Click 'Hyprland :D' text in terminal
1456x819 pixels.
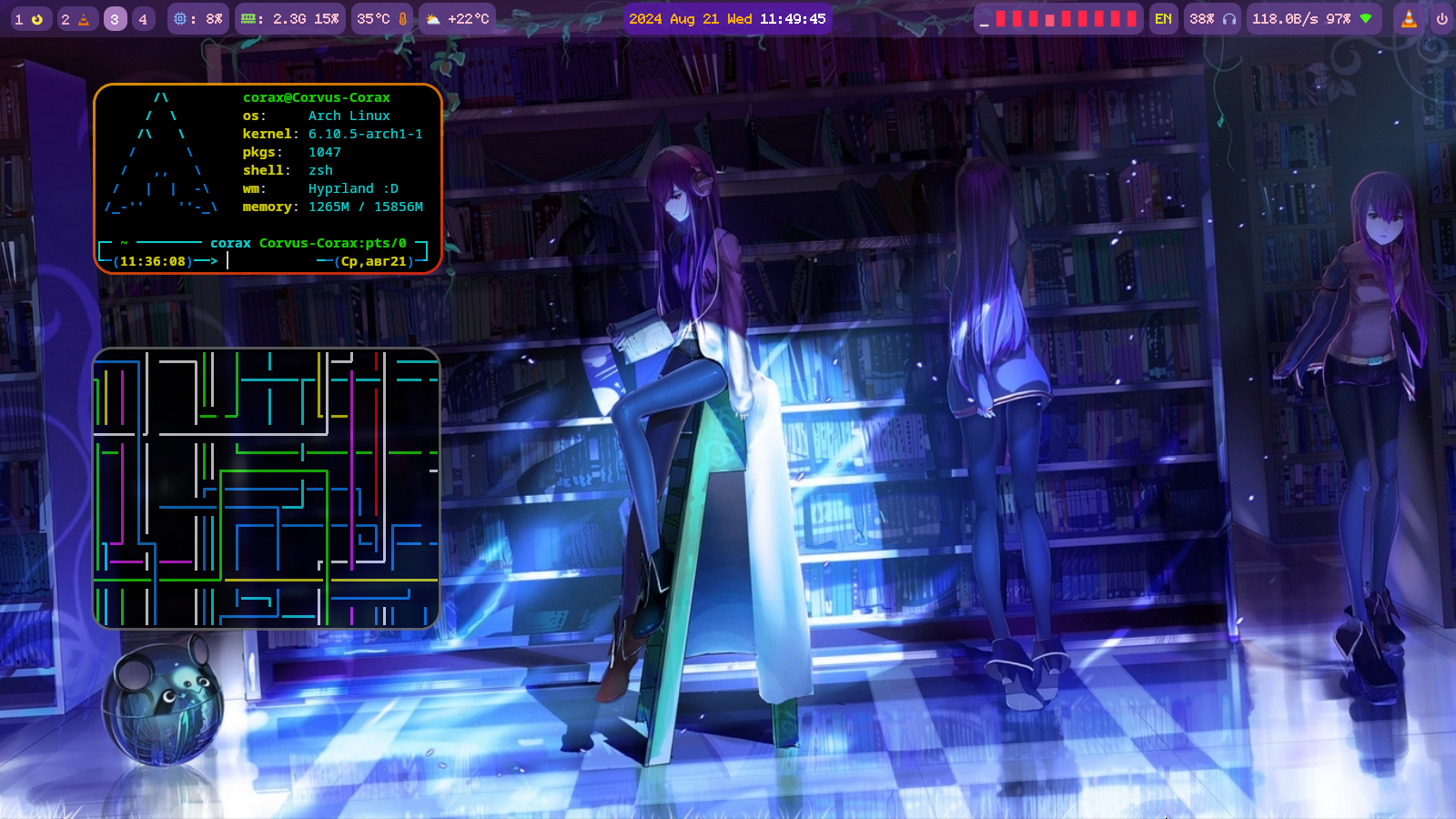(353, 188)
